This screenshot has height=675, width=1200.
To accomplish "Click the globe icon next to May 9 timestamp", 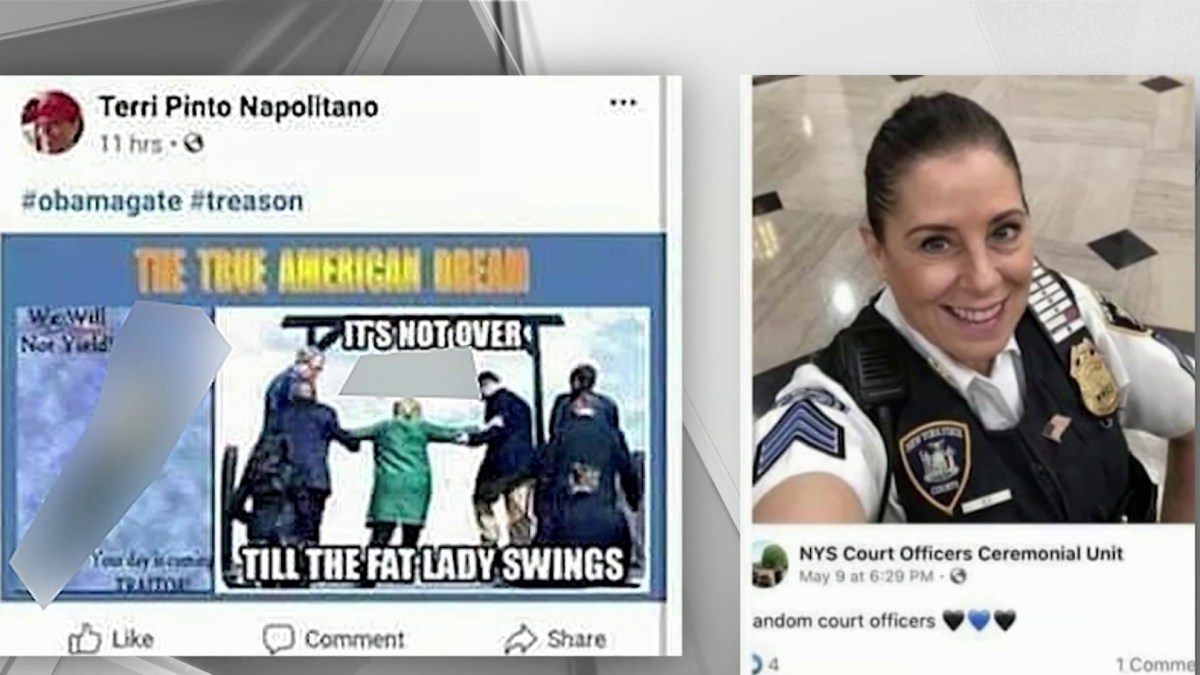I will [x=957, y=576].
